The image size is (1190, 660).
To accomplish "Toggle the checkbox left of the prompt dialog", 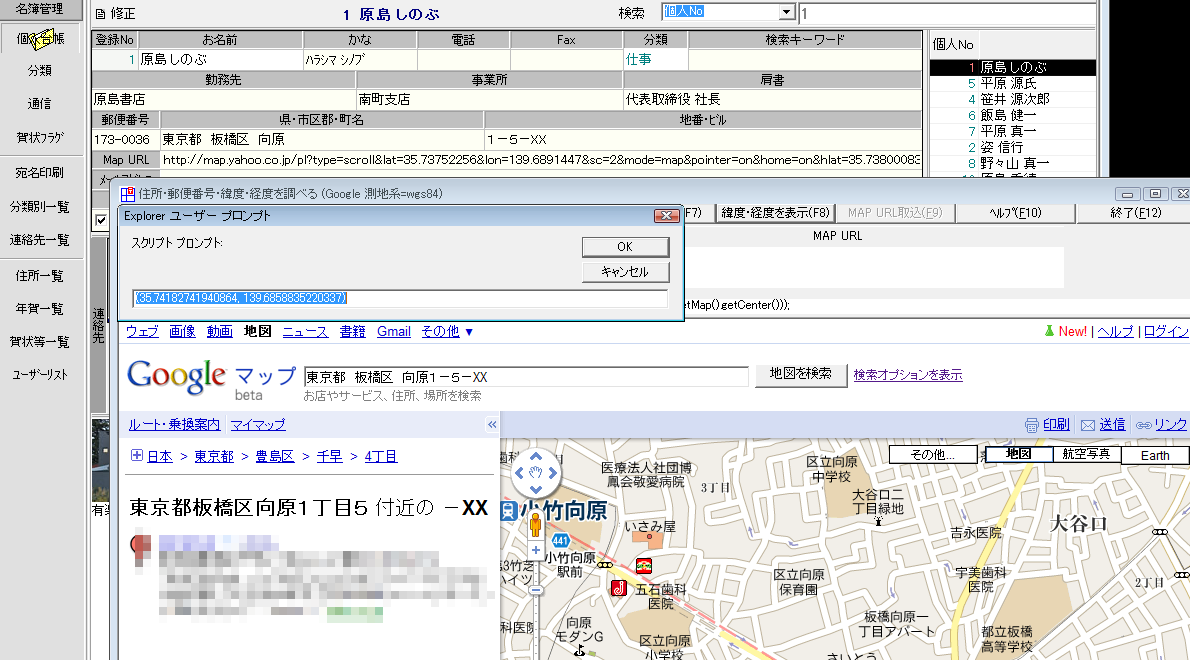I will click(x=101, y=220).
